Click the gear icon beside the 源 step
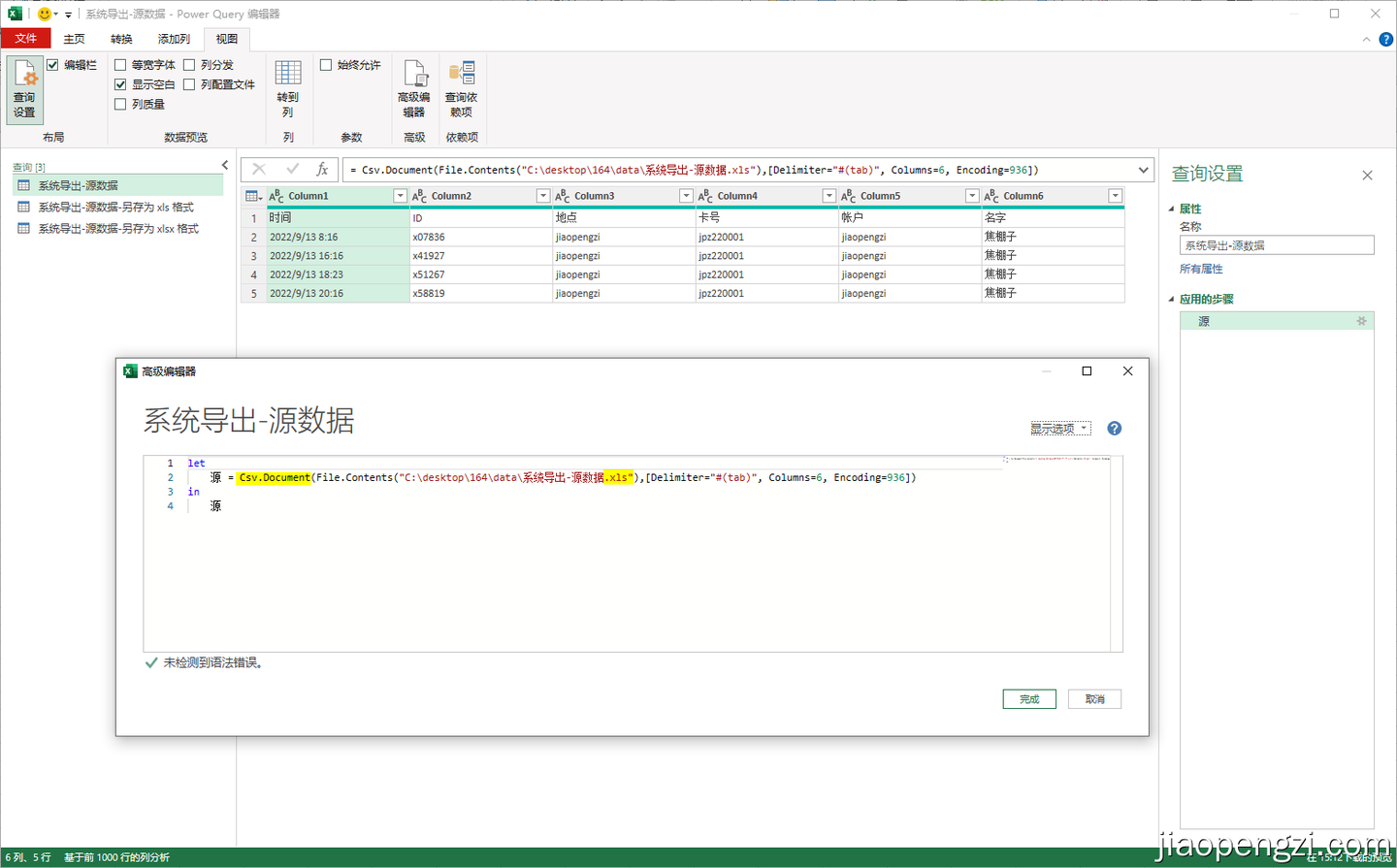Viewport: 1397px width, 868px height. pyautogui.click(x=1362, y=320)
